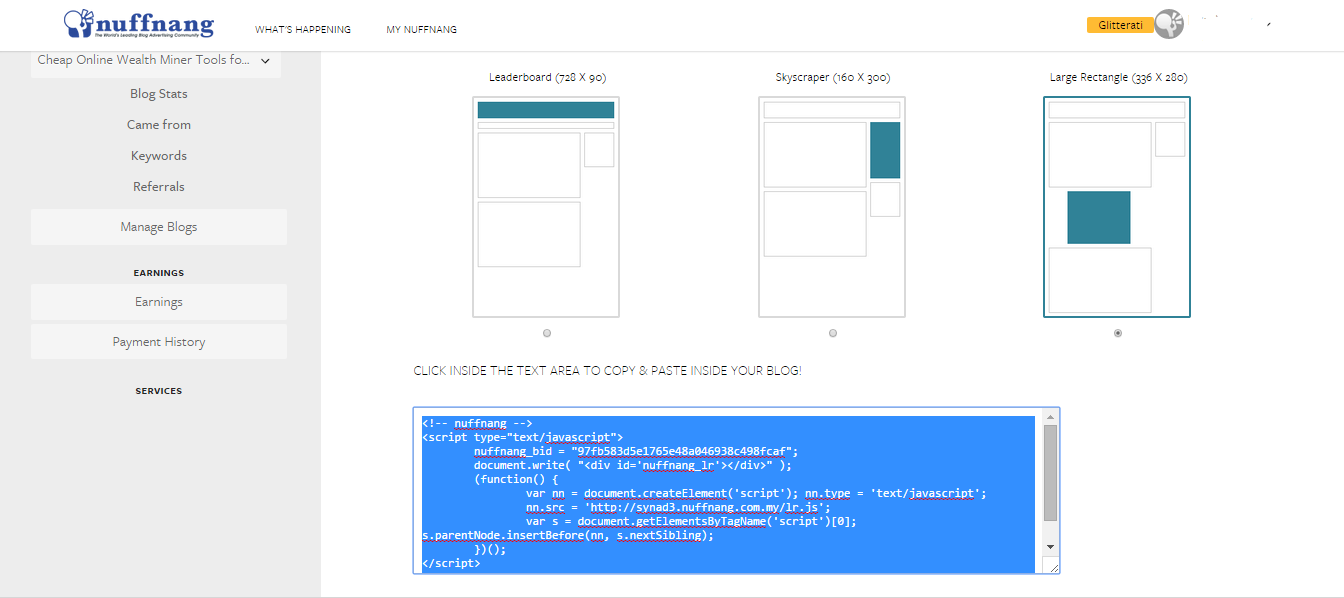Image resolution: width=1344 pixels, height=598 pixels.
Task: Open the My Nuffnang menu
Action: [x=422, y=30]
